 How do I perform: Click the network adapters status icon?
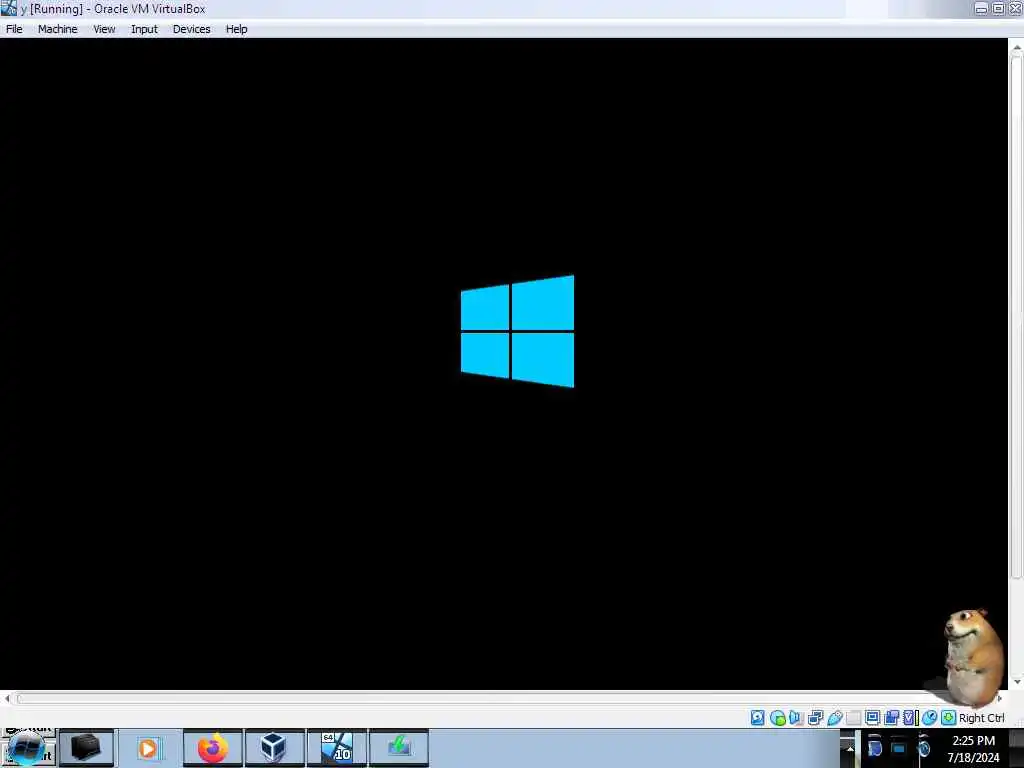coord(815,718)
